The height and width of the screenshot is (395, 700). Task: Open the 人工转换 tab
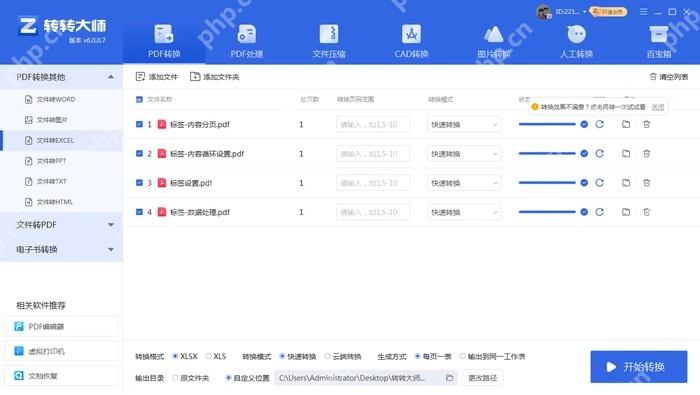coord(576,41)
